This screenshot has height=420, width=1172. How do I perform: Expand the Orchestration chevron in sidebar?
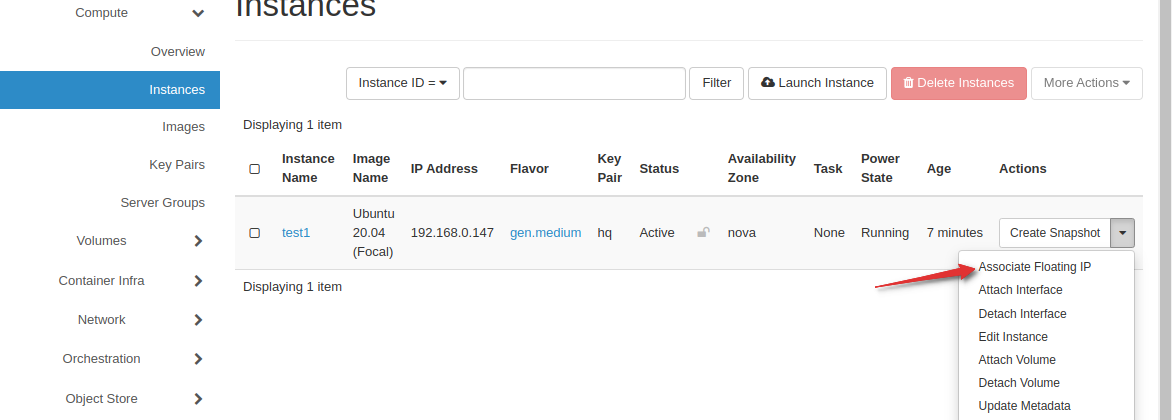[x=198, y=359]
